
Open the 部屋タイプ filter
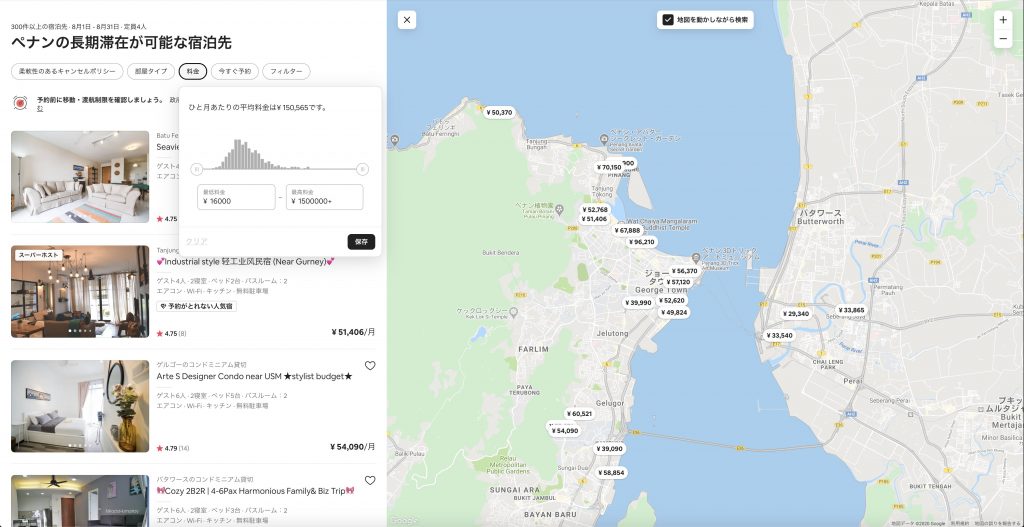(x=151, y=71)
